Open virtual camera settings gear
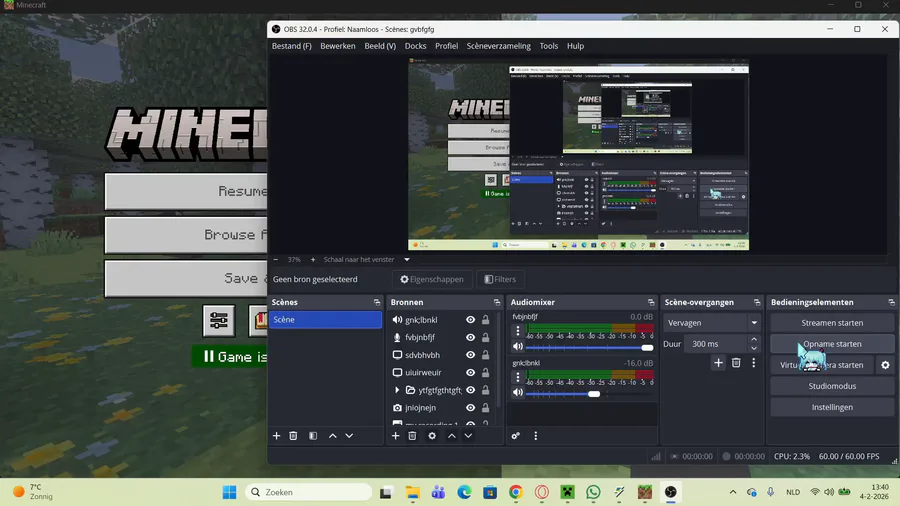This screenshot has width=900, height=506. coord(885,365)
